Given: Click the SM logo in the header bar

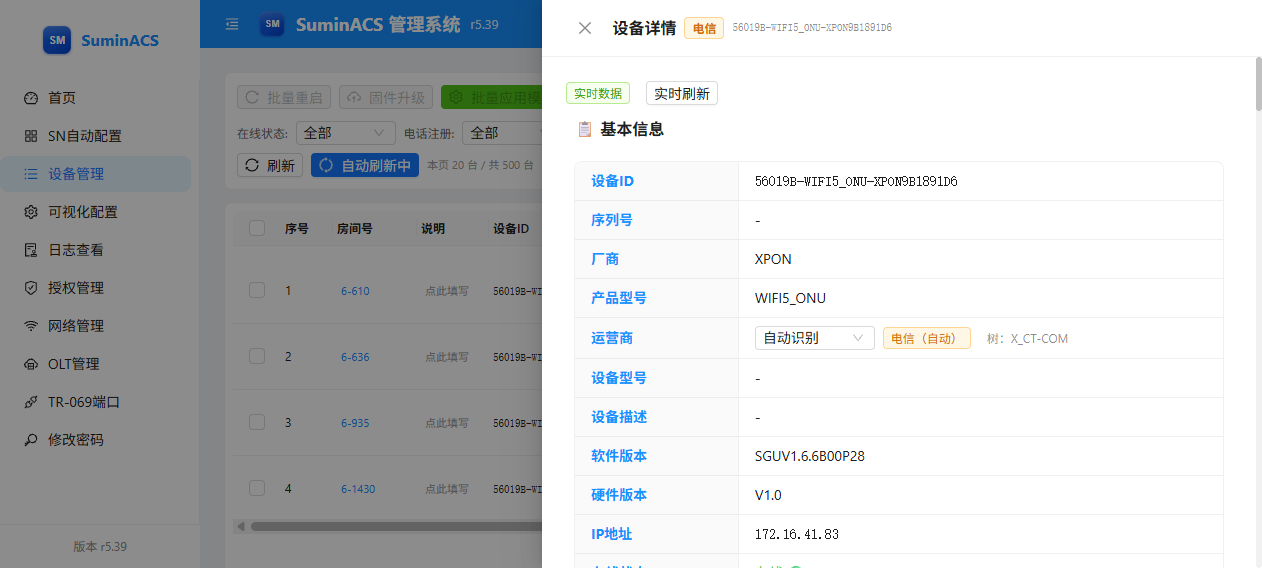Looking at the screenshot, I should pyautogui.click(x=272, y=24).
